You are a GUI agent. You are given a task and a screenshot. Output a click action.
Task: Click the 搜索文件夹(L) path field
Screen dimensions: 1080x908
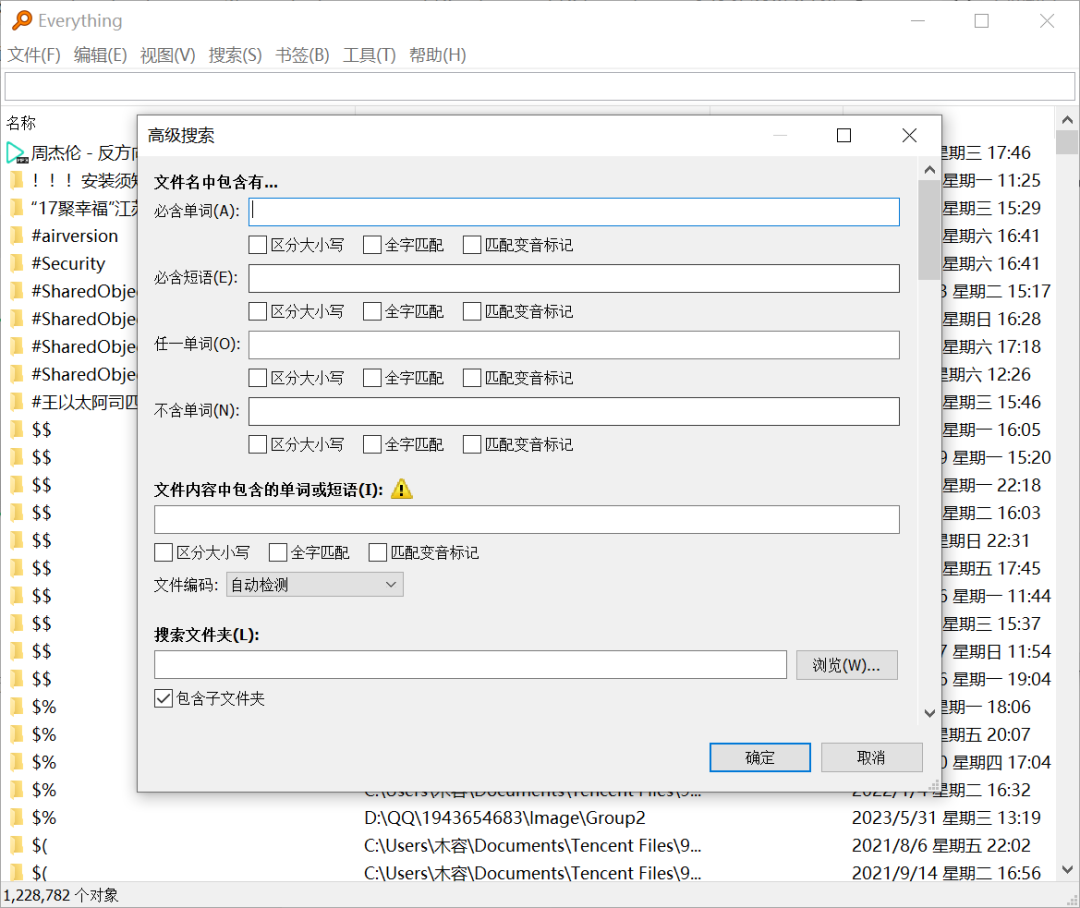470,665
